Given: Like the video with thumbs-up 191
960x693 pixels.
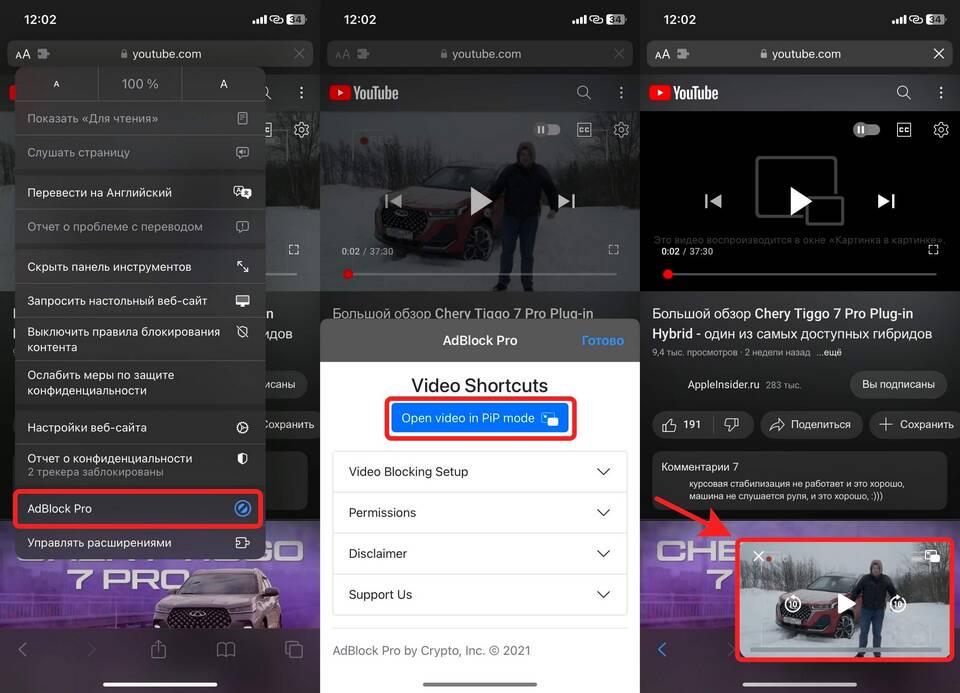Looking at the screenshot, I should [681, 424].
